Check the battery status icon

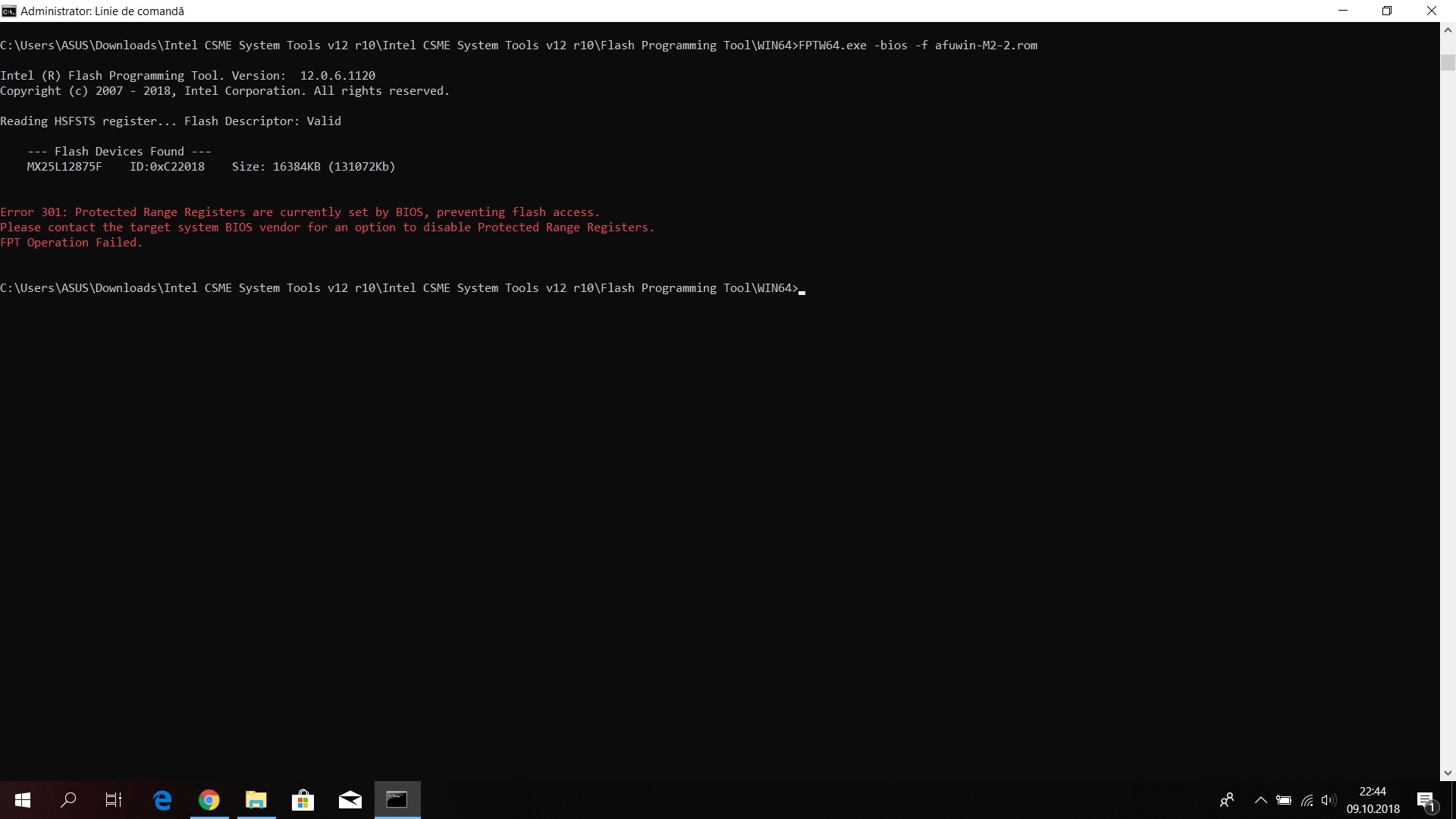pyautogui.click(x=1283, y=800)
